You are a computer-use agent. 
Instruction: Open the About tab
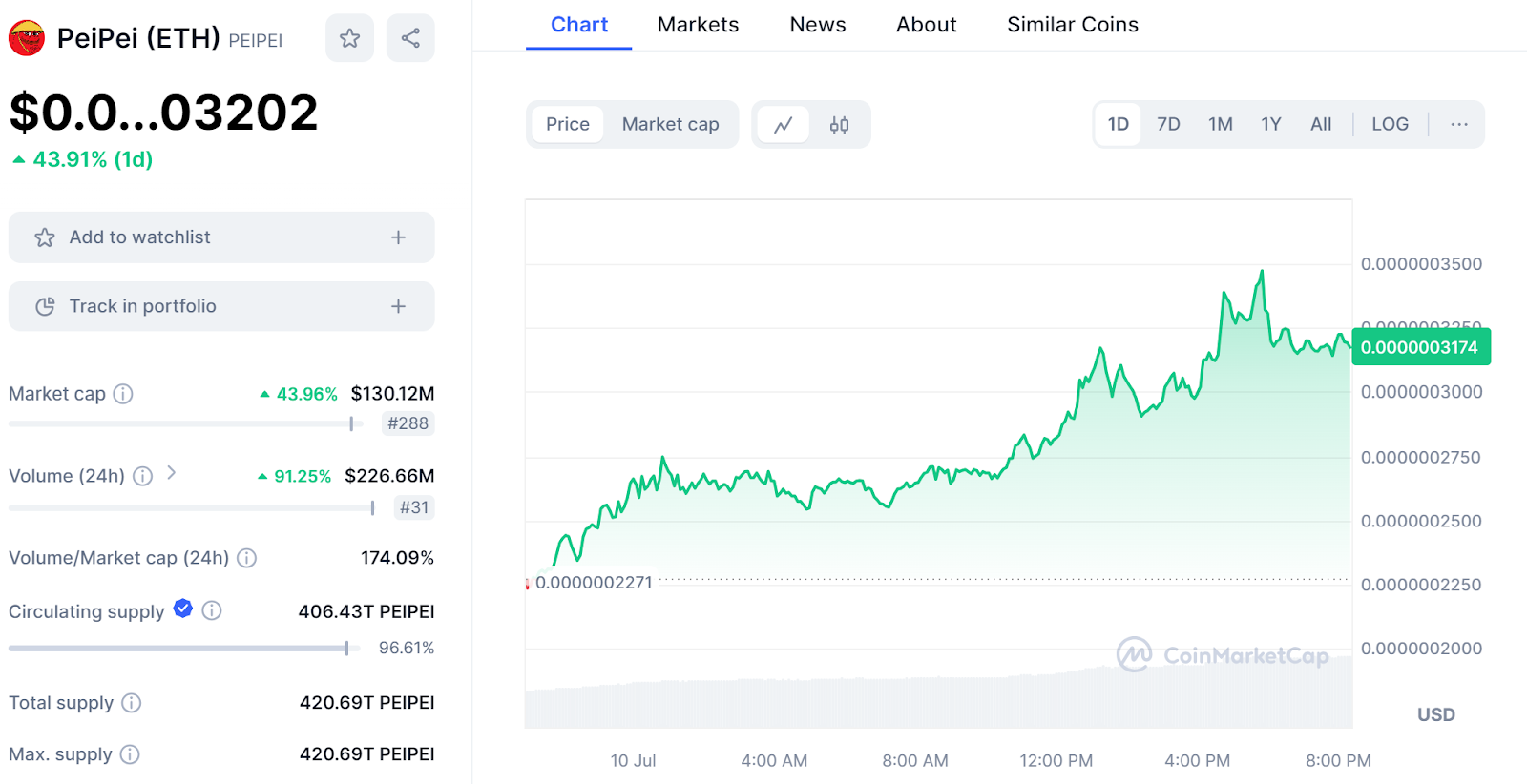[x=926, y=25]
